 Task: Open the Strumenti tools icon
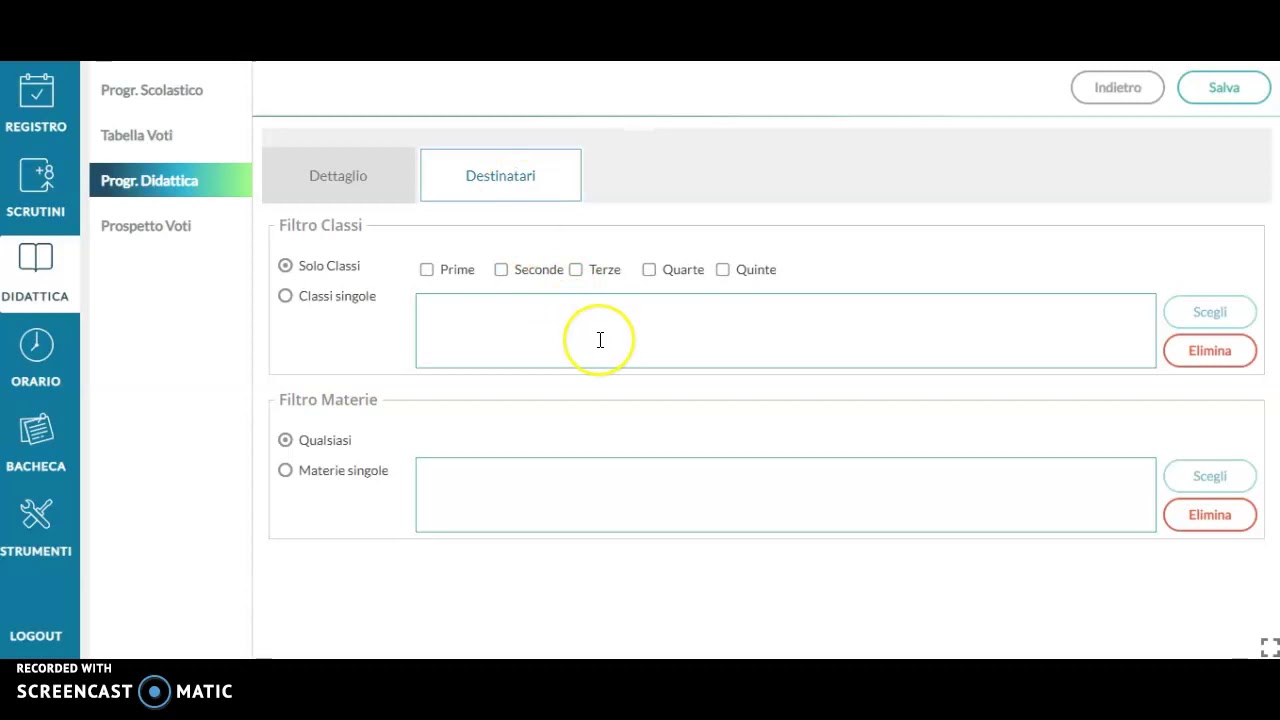(36, 516)
